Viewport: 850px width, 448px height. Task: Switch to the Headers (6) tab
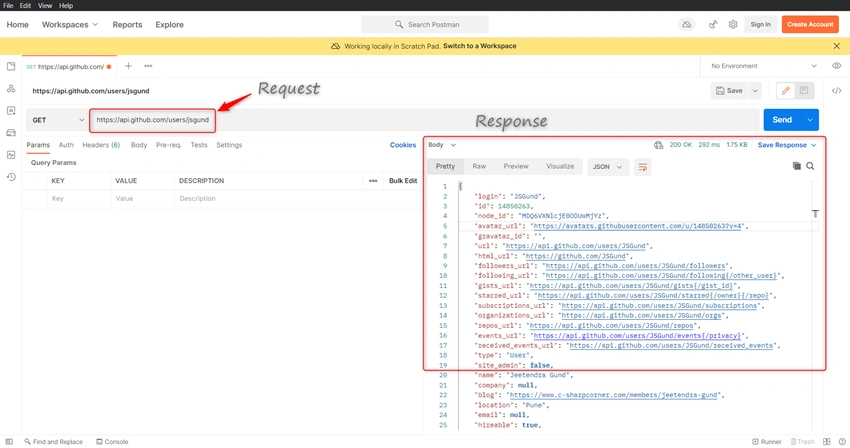point(101,145)
